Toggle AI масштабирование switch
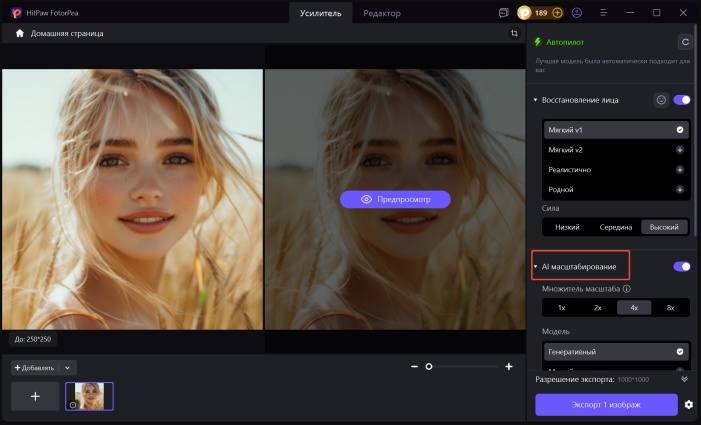This screenshot has height=425, width=701. 682,267
